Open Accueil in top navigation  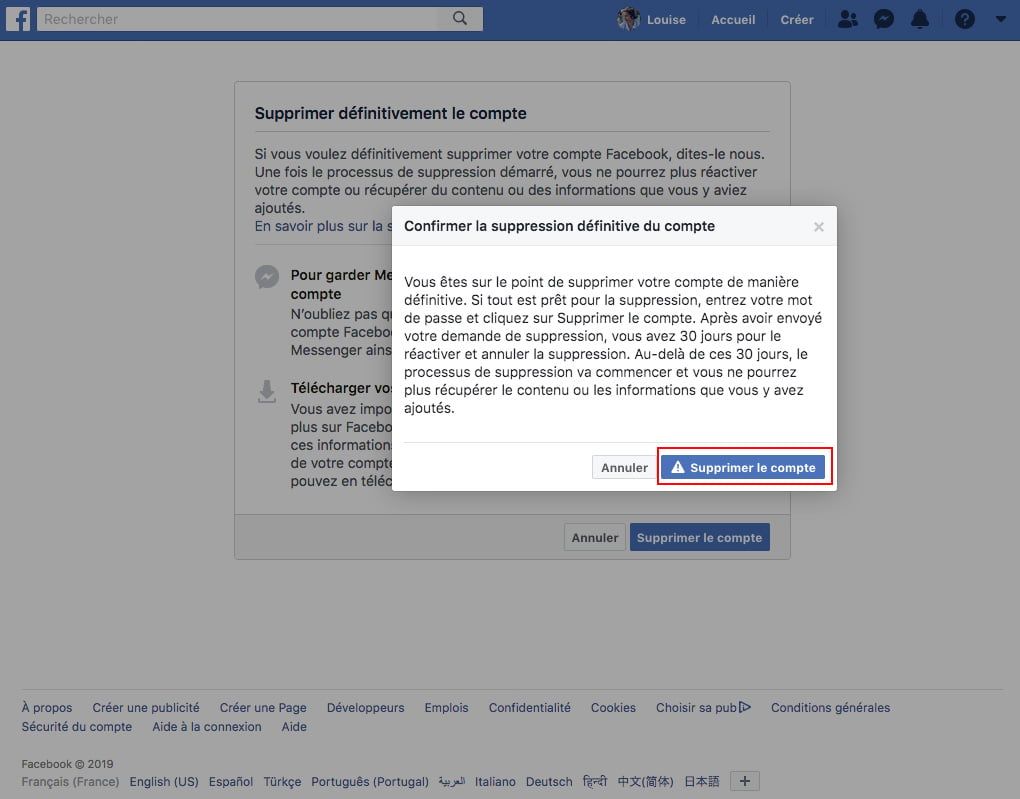click(x=733, y=20)
